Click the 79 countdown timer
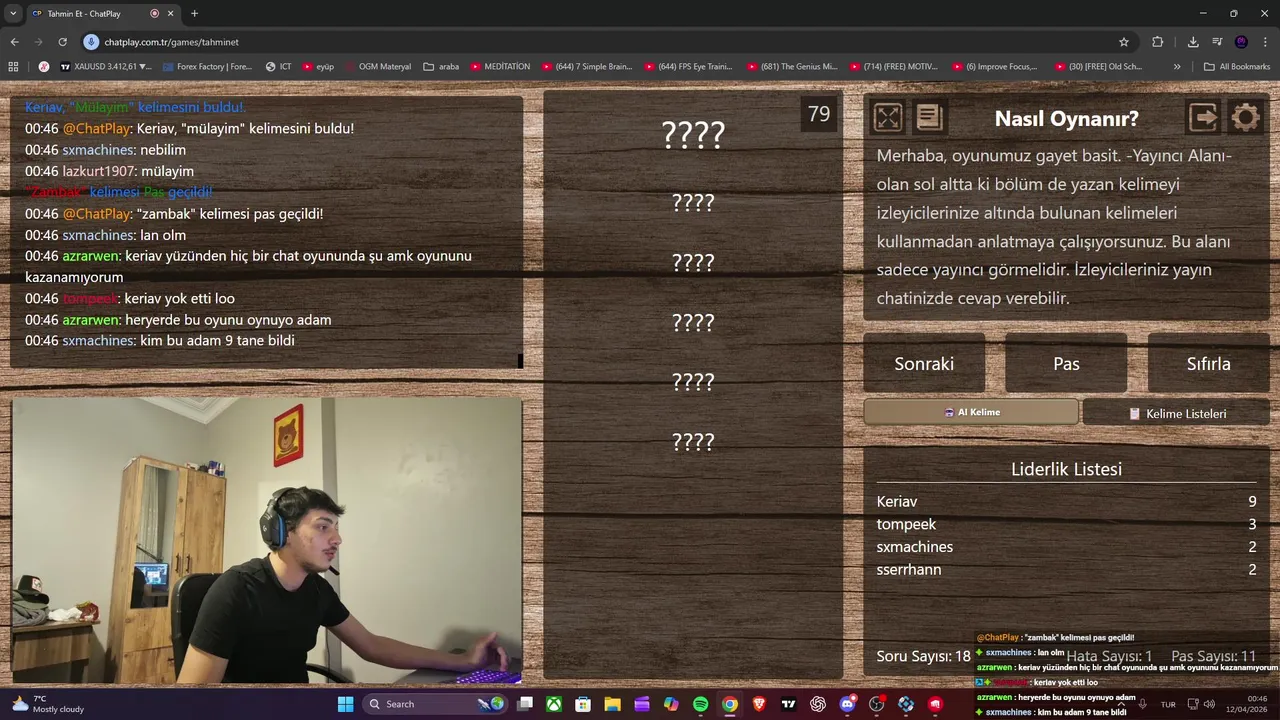The height and width of the screenshot is (720, 1280). coord(819,114)
